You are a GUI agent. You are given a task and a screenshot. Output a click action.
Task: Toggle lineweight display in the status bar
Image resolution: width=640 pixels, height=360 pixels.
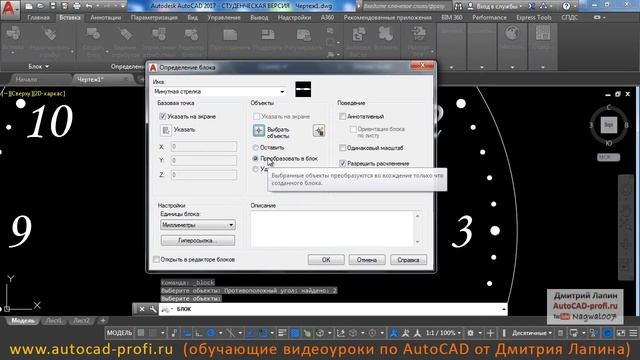click(x=282, y=333)
